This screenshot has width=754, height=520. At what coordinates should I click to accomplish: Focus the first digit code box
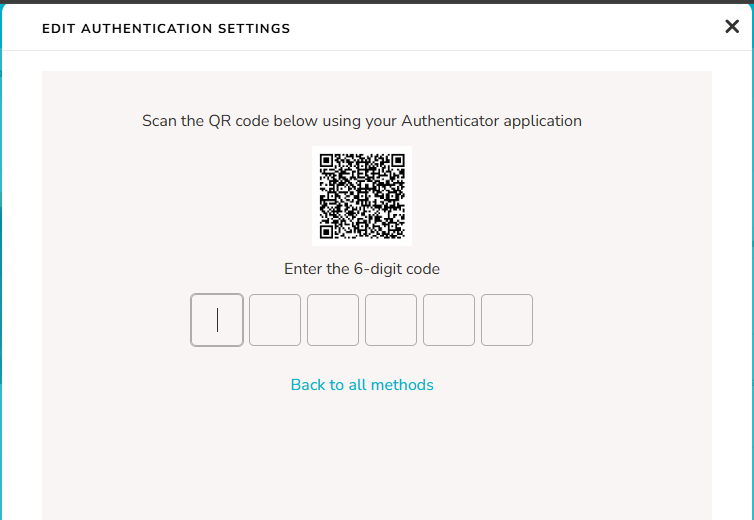[x=217, y=320]
